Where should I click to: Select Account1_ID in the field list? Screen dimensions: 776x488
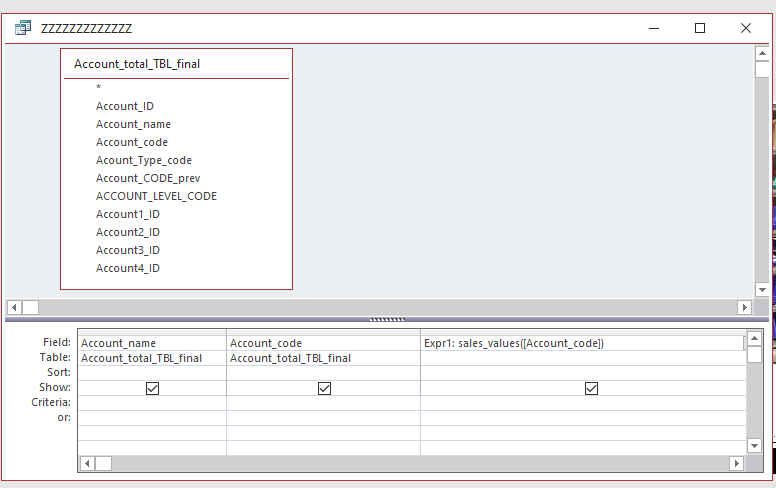point(128,214)
